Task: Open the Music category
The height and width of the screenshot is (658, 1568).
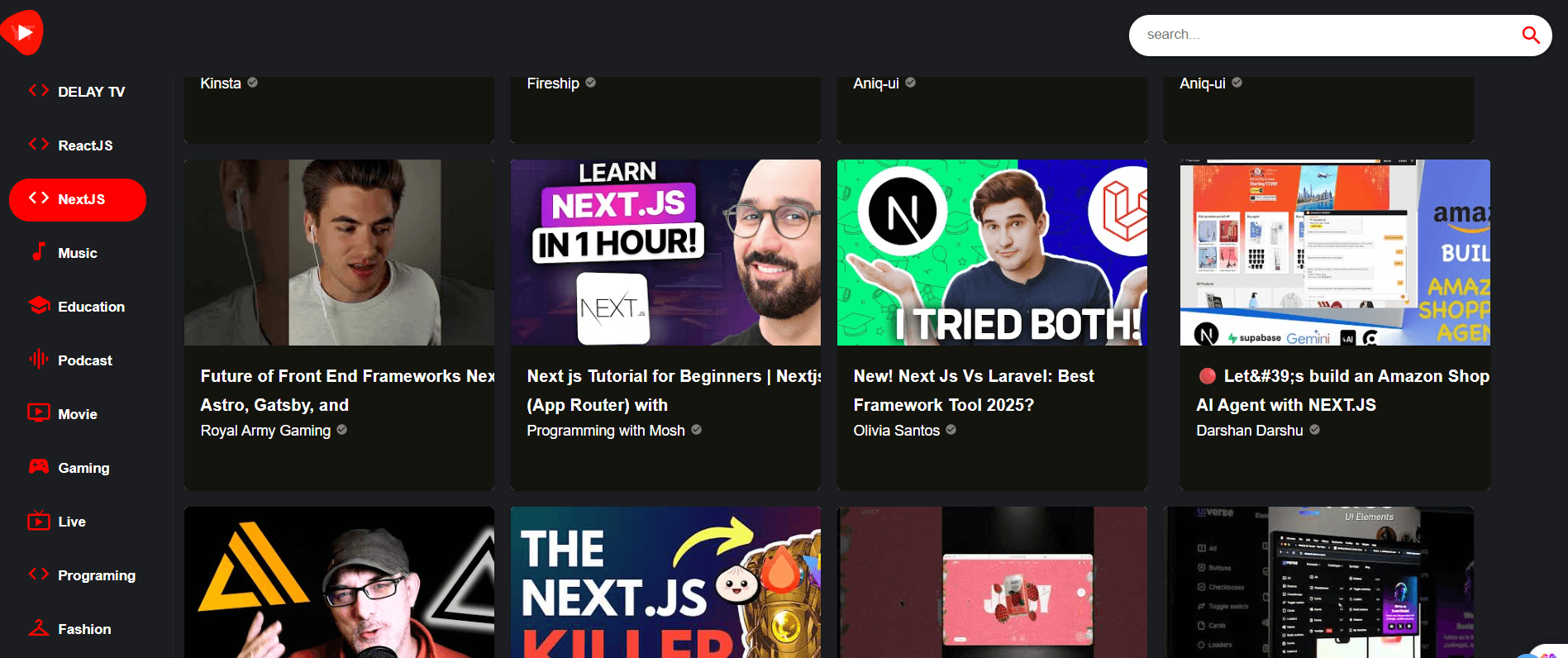Action: point(78,253)
